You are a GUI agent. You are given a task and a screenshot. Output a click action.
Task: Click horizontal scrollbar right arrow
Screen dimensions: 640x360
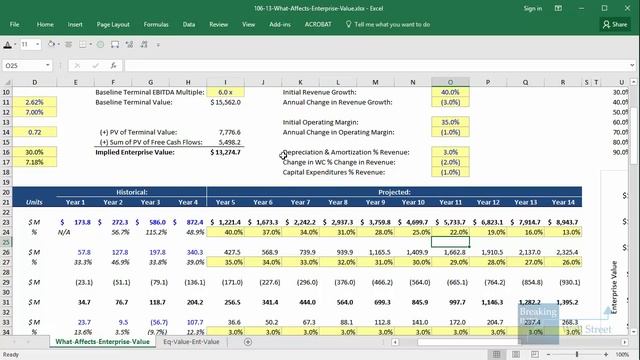coord(624,342)
